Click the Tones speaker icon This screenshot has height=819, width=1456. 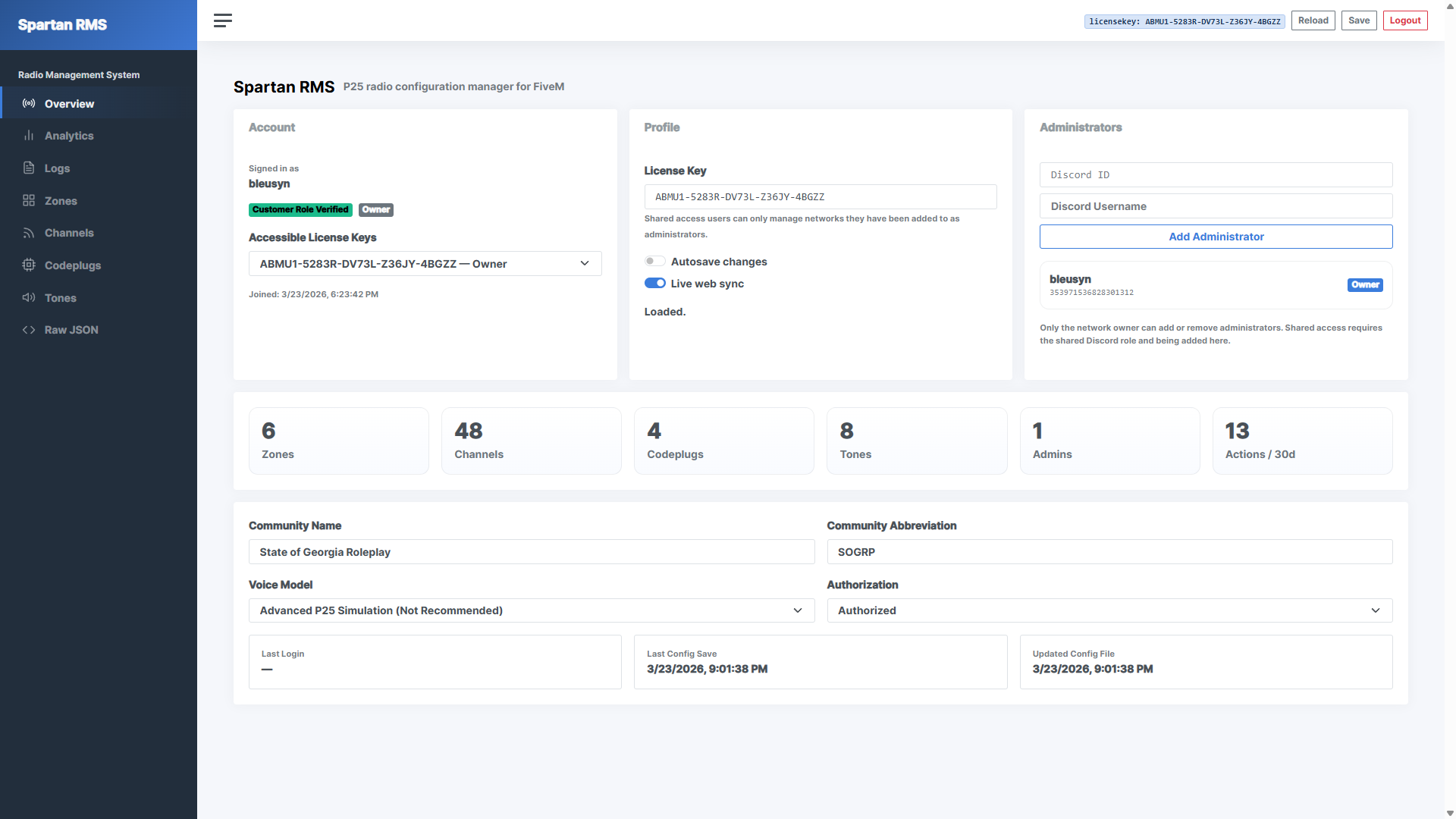(29, 297)
